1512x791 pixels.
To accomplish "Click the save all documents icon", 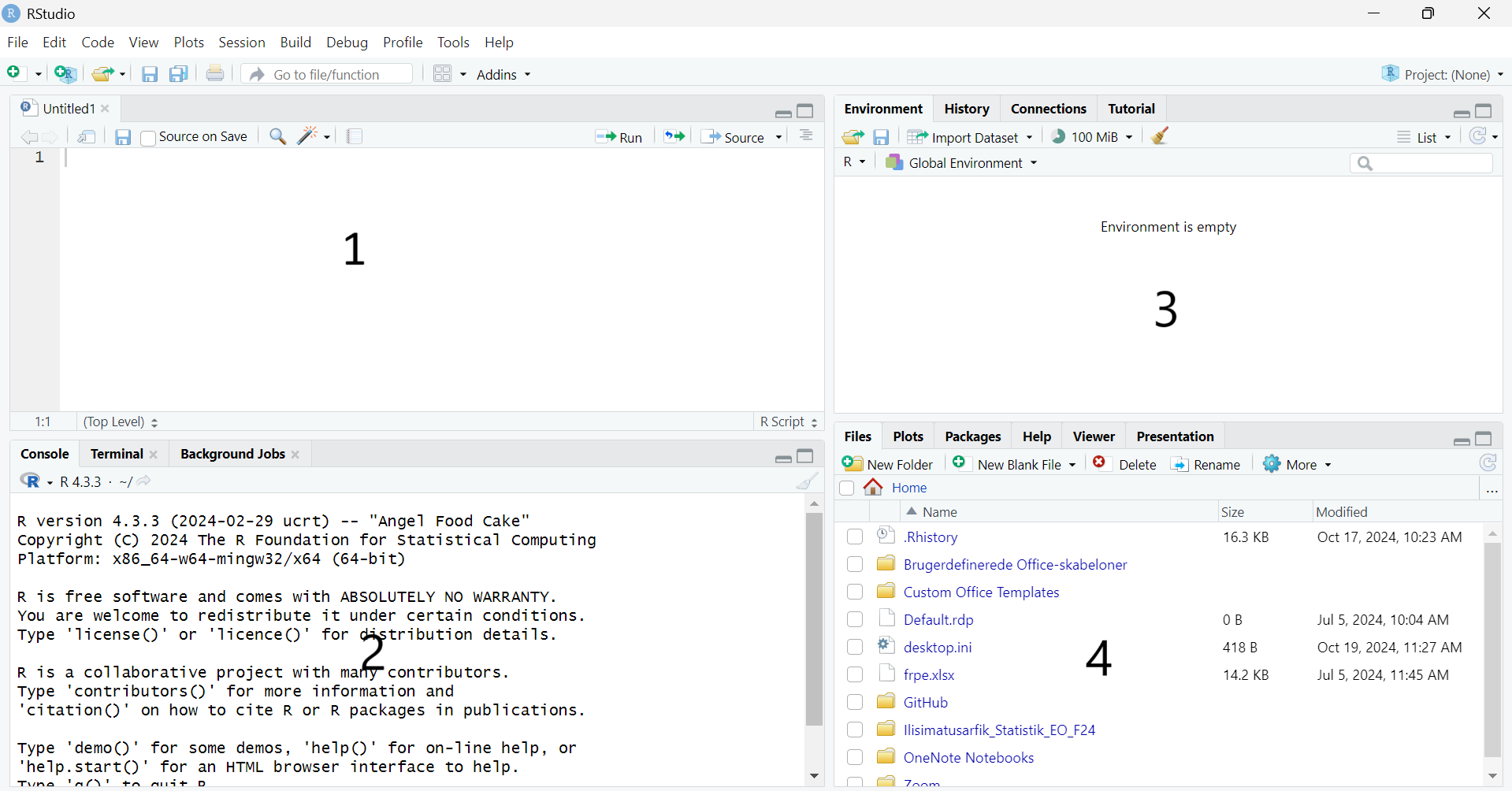I will tap(179, 74).
